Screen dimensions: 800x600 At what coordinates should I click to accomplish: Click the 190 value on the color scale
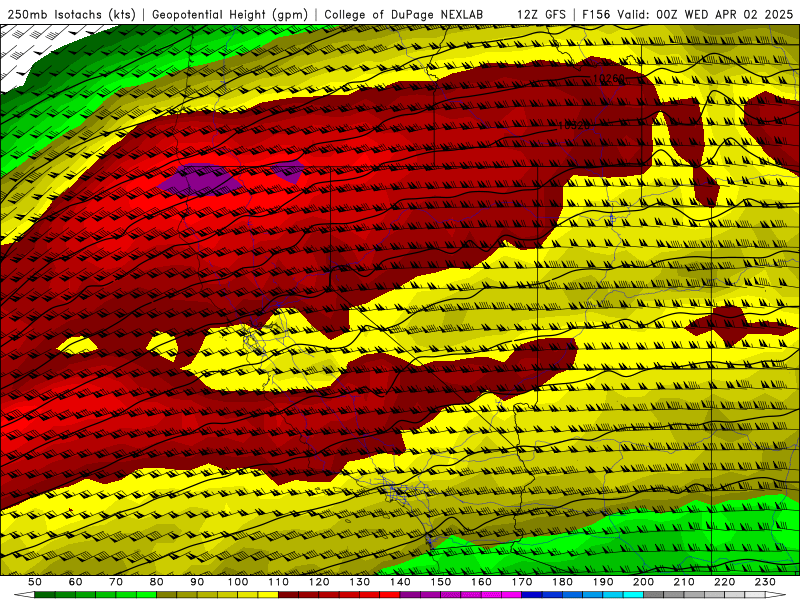(603, 582)
